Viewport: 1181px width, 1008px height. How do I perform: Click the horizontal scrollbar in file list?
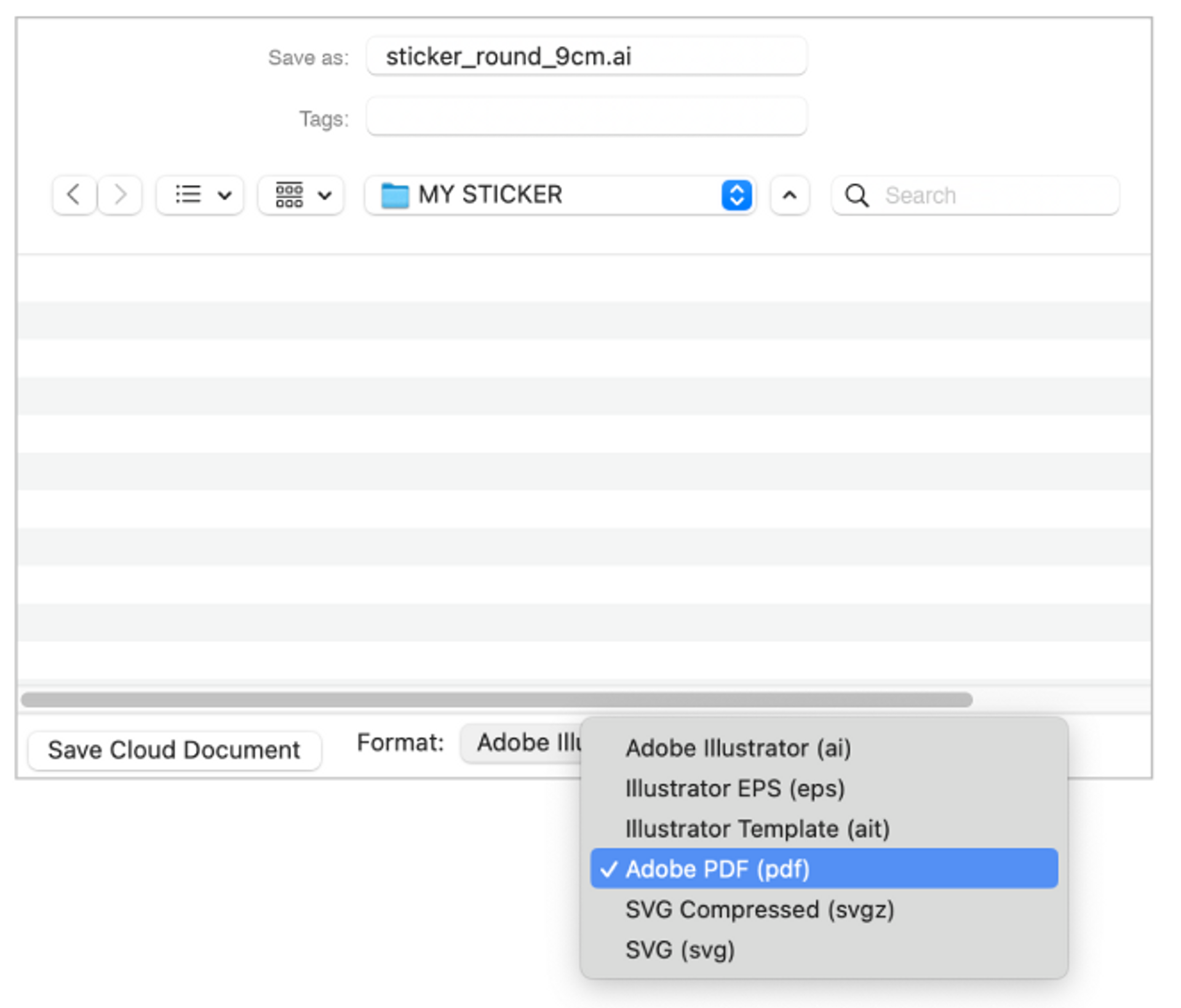click(x=496, y=699)
